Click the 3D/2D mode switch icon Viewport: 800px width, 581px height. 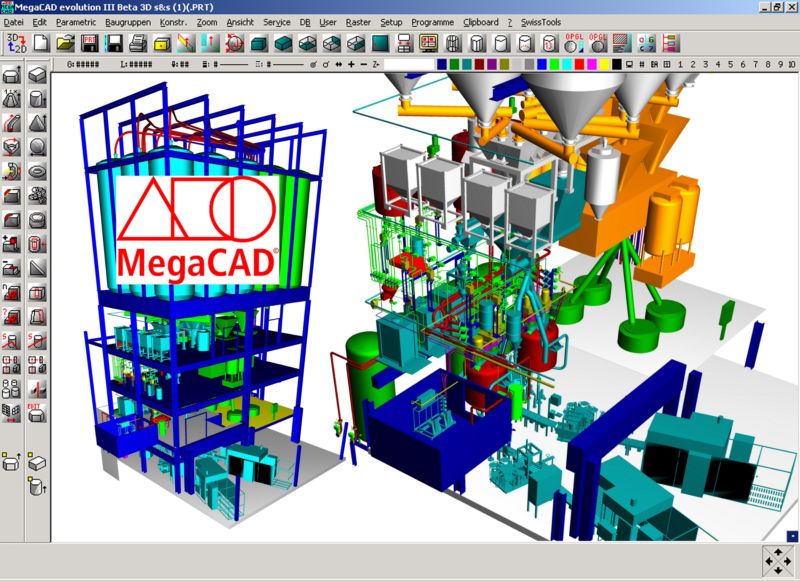[14, 42]
